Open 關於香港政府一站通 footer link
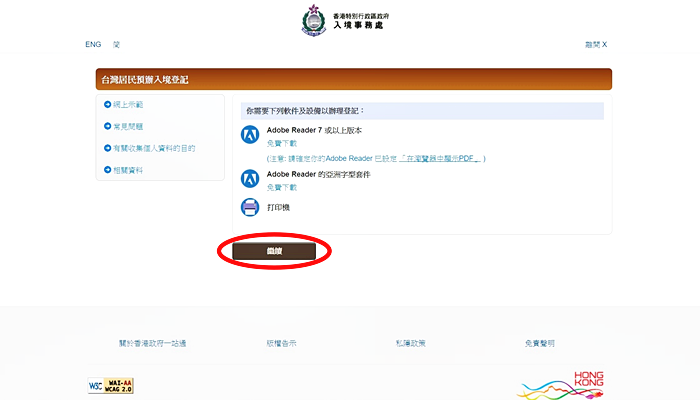Image resolution: width=700 pixels, height=400 pixels. pos(152,343)
